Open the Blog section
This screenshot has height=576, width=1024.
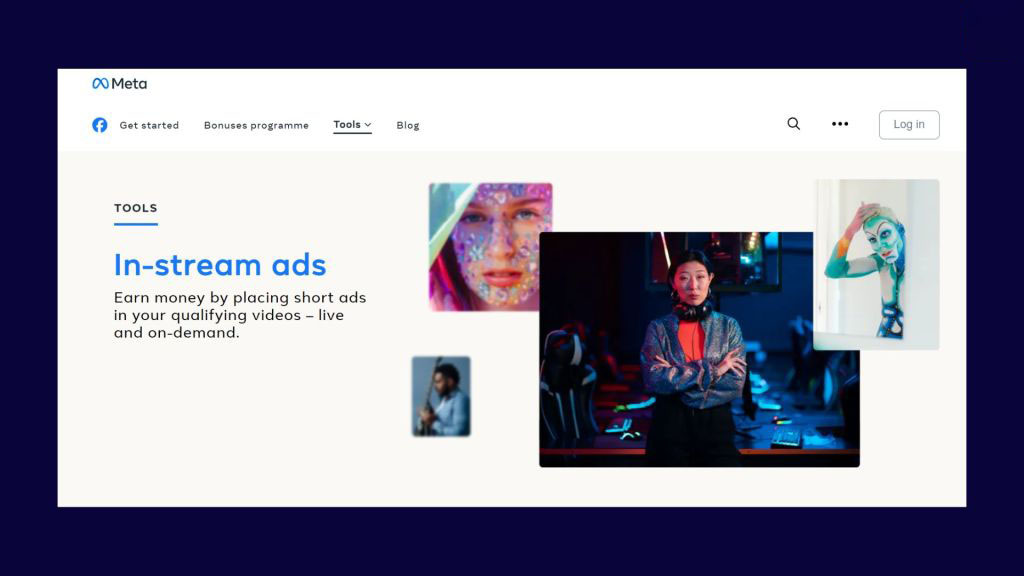click(x=407, y=125)
